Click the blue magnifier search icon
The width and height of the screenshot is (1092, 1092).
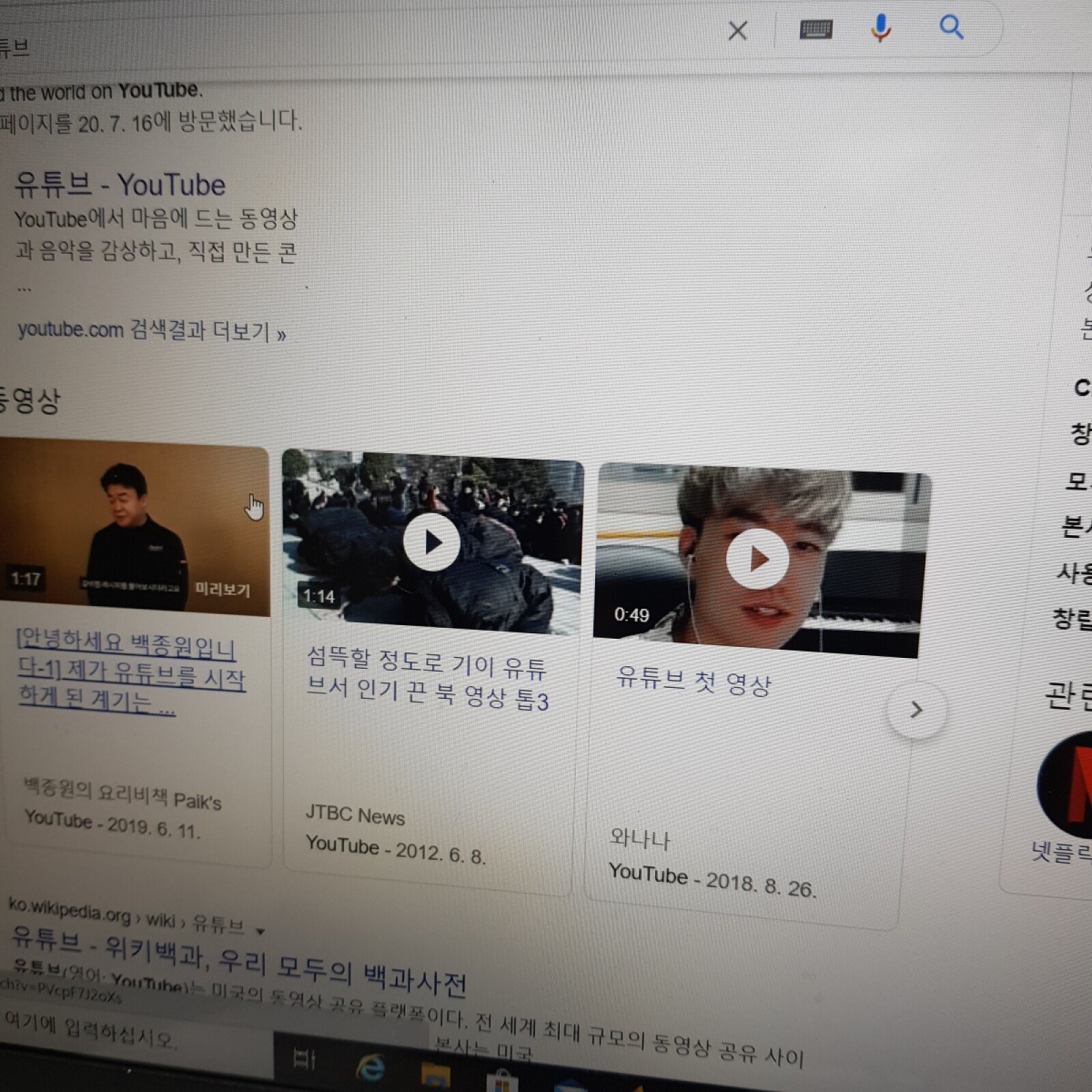tap(951, 27)
